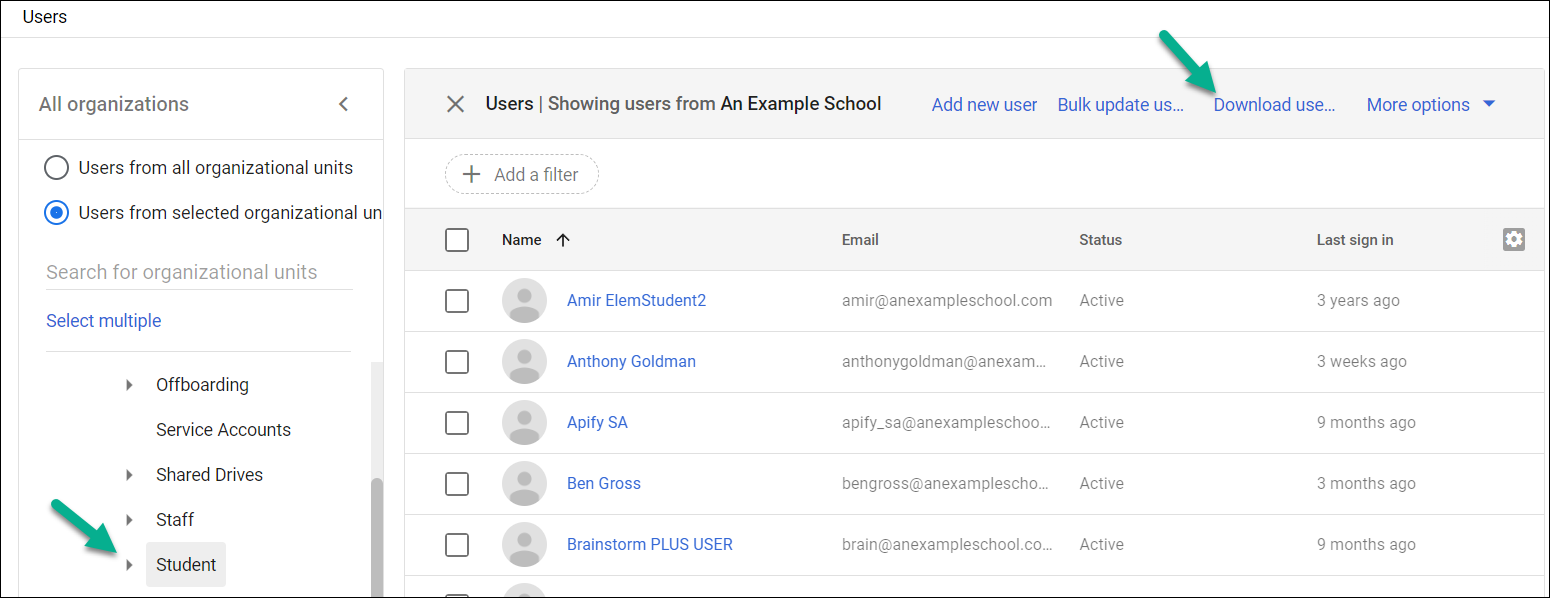Viewport: 1550px width, 598px height.
Task: Click Add a filter button
Action: (522, 174)
